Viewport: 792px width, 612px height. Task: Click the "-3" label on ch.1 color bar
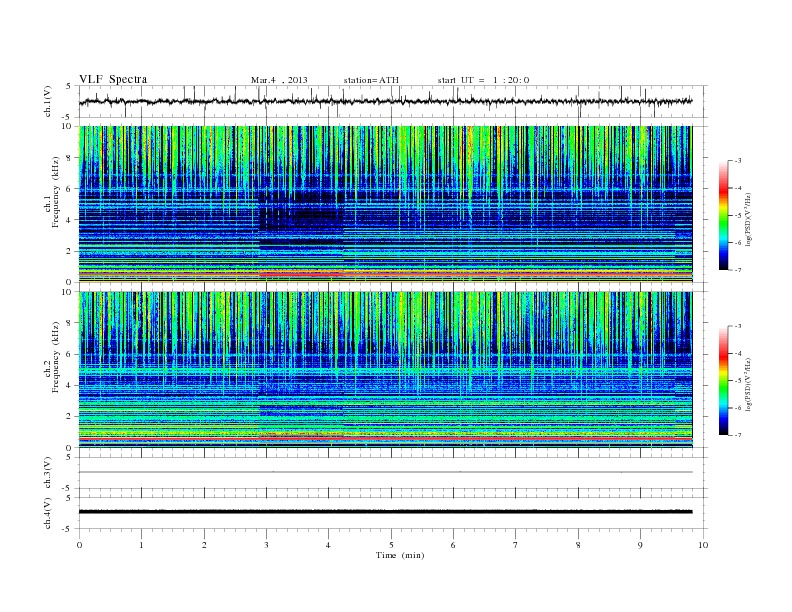point(737,161)
